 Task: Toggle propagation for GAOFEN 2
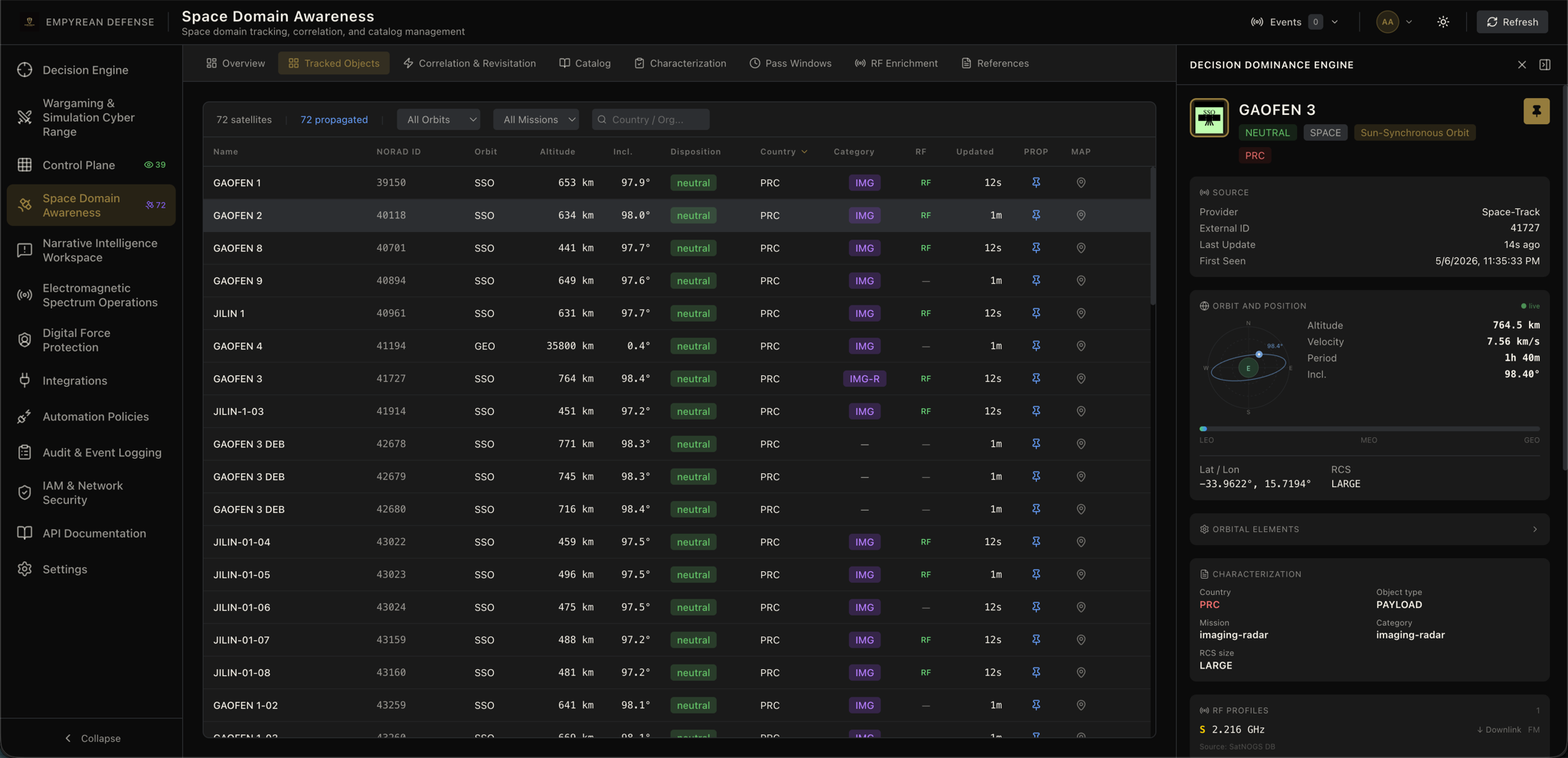[1036, 215]
